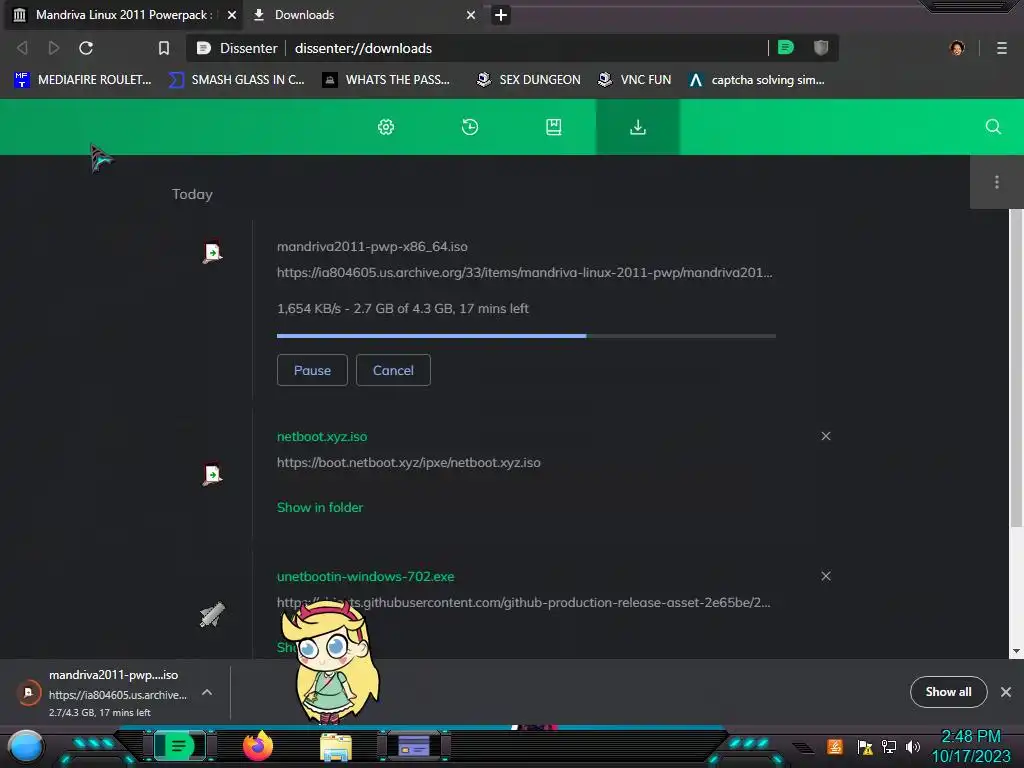Click the mandriva2011-pwp-x86_64.iso file icon

pyautogui.click(x=212, y=252)
